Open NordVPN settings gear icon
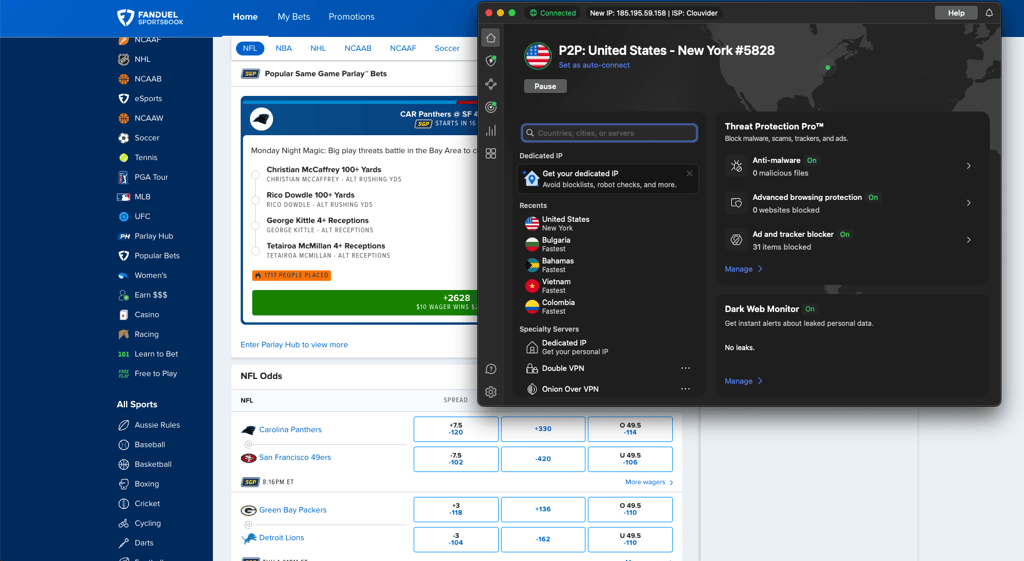 tap(490, 392)
